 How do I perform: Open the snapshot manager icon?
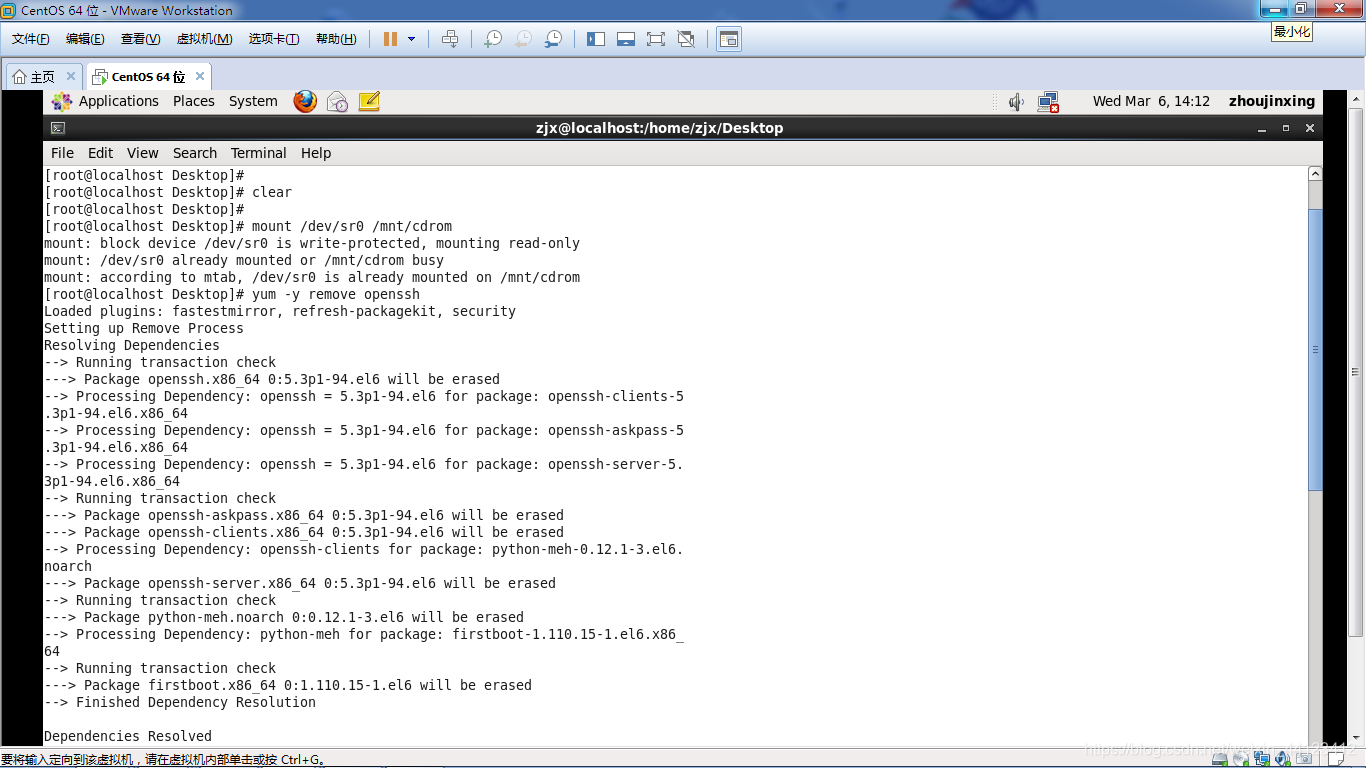553,39
